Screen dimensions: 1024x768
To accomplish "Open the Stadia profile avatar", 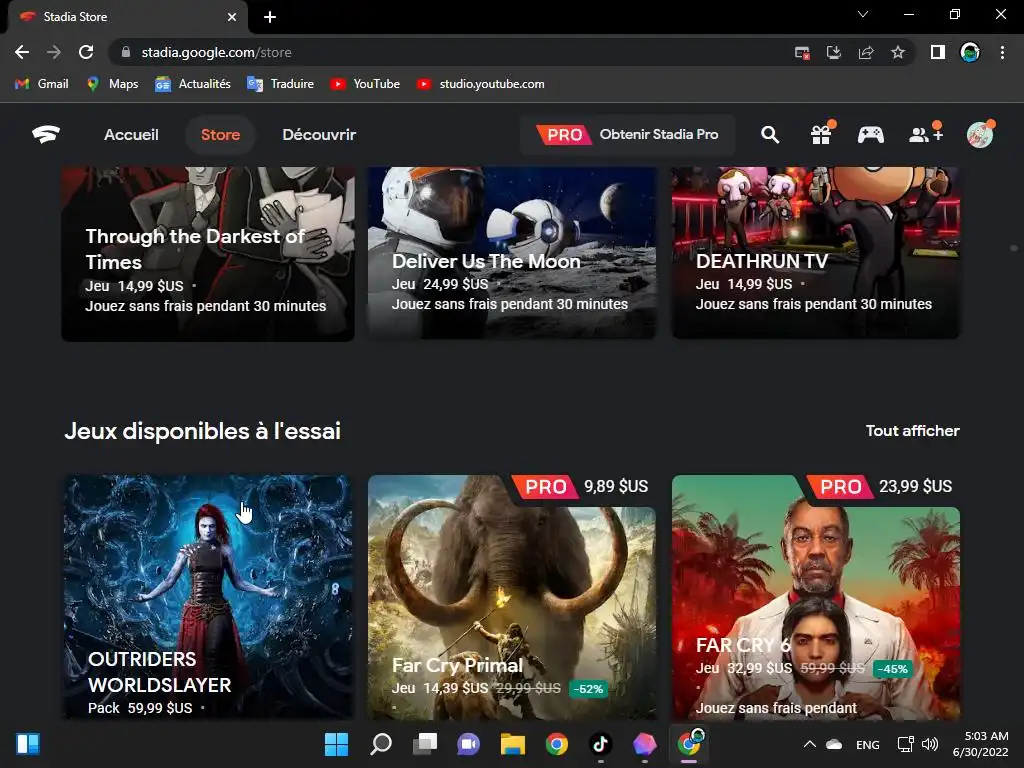I will click(x=980, y=135).
